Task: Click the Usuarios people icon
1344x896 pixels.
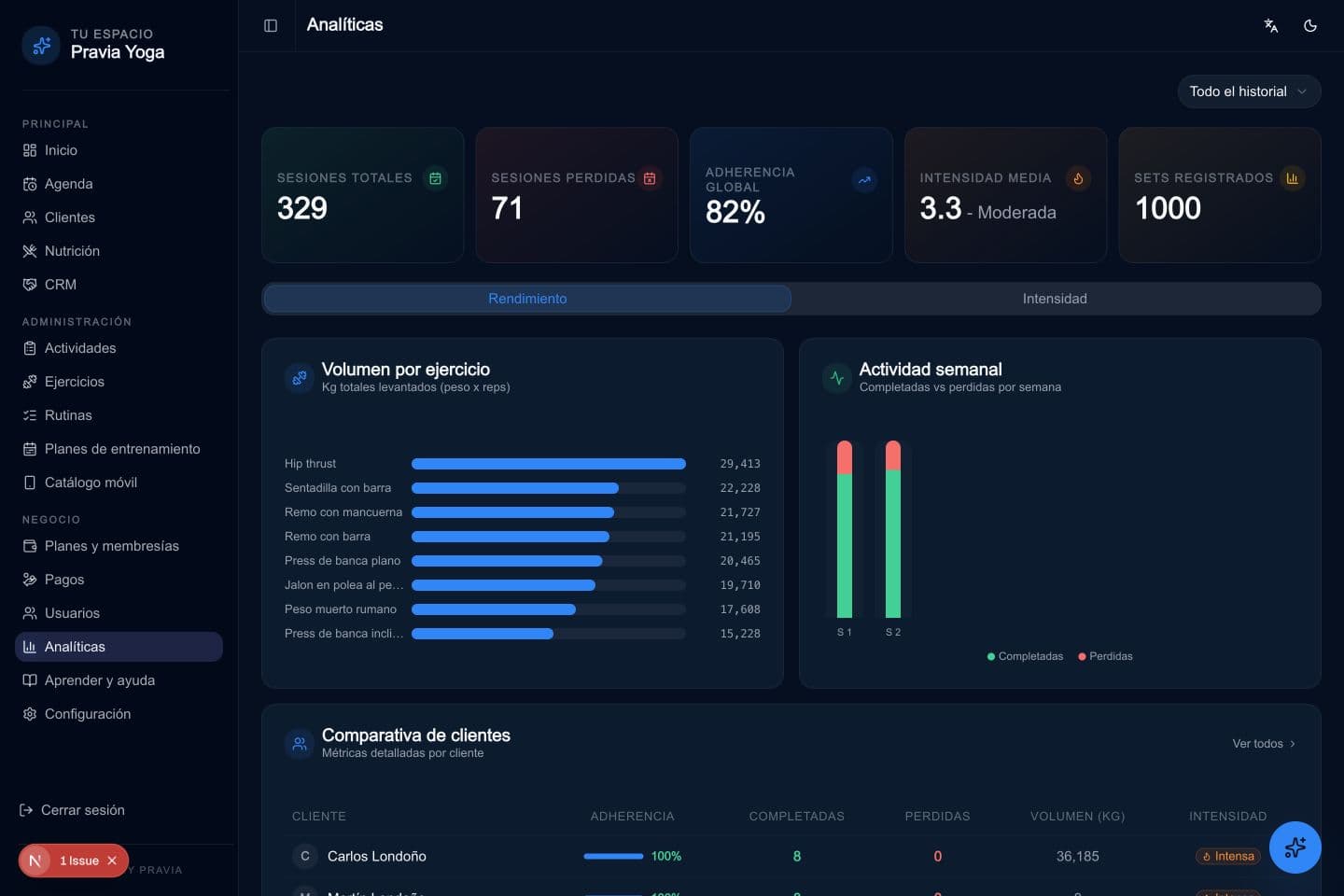Action: [x=30, y=613]
